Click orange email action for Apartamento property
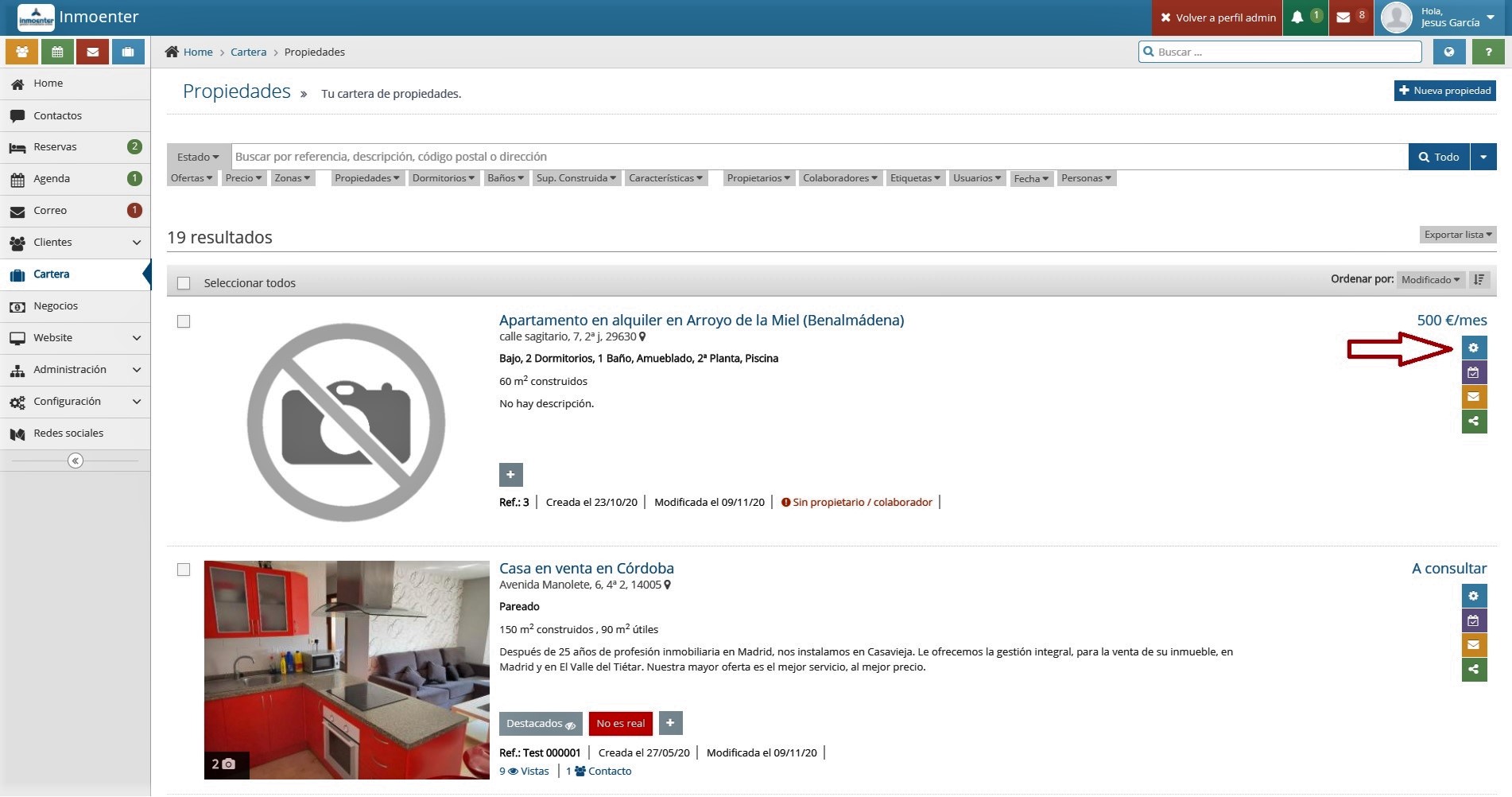1512x797 pixels. [1474, 397]
